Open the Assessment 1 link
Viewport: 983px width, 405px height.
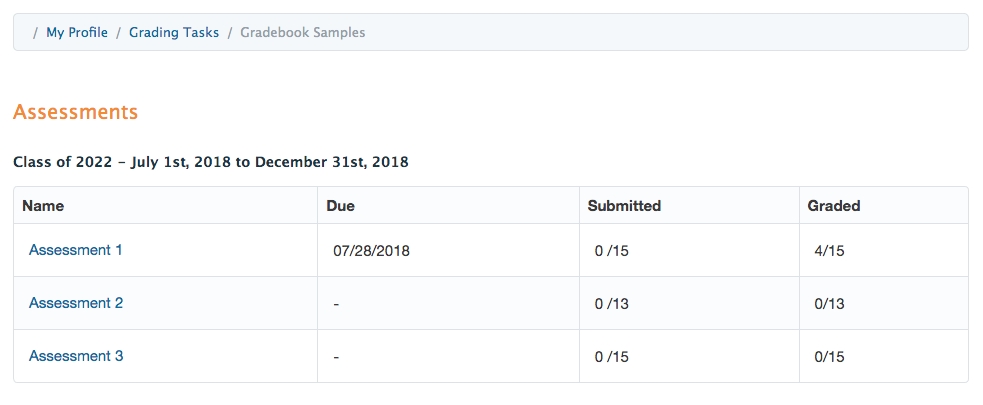(76, 250)
